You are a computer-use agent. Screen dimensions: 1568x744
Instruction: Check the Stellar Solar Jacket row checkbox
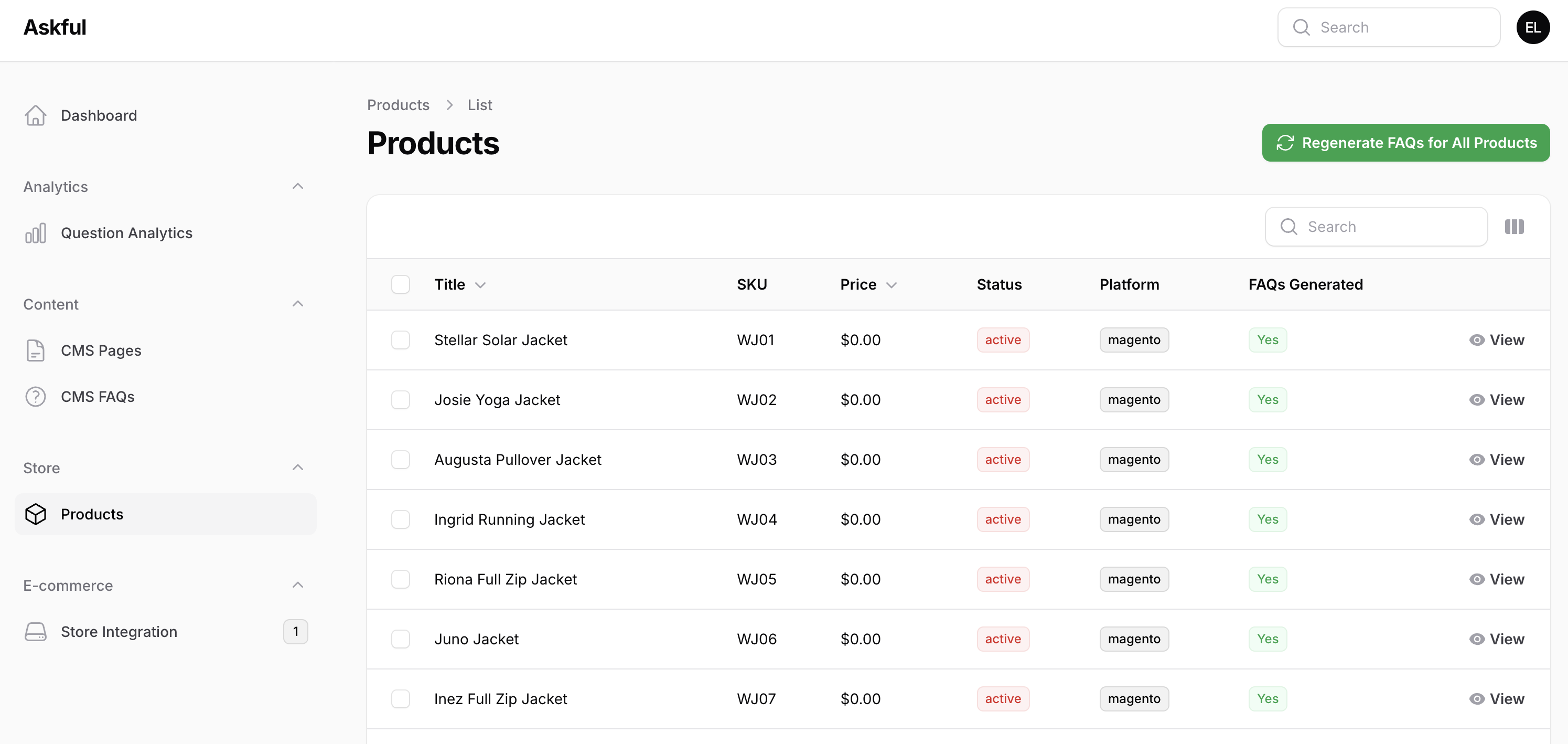click(400, 339)
